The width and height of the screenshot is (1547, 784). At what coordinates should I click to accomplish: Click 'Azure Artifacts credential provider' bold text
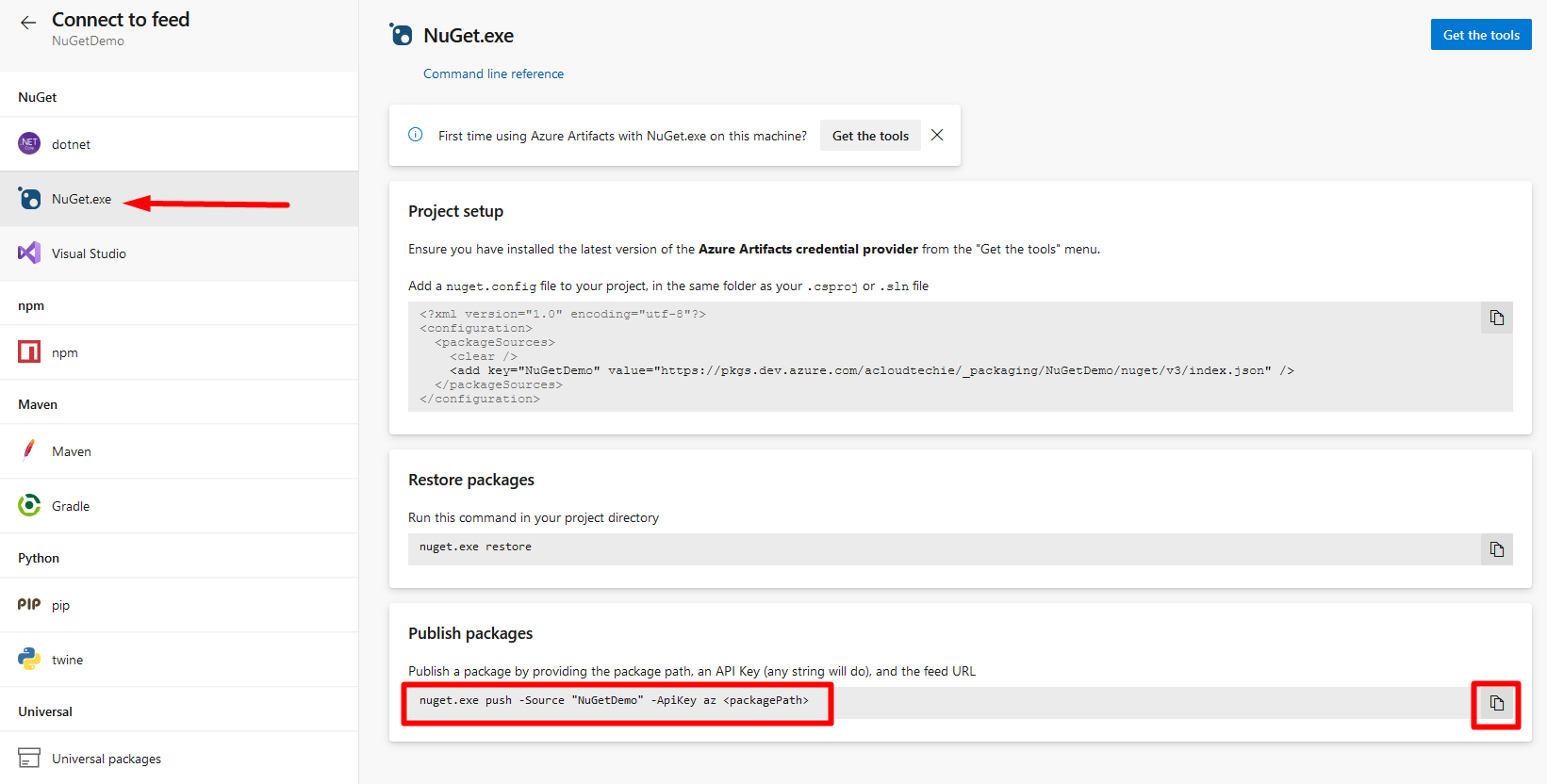(x=808, y=249)
